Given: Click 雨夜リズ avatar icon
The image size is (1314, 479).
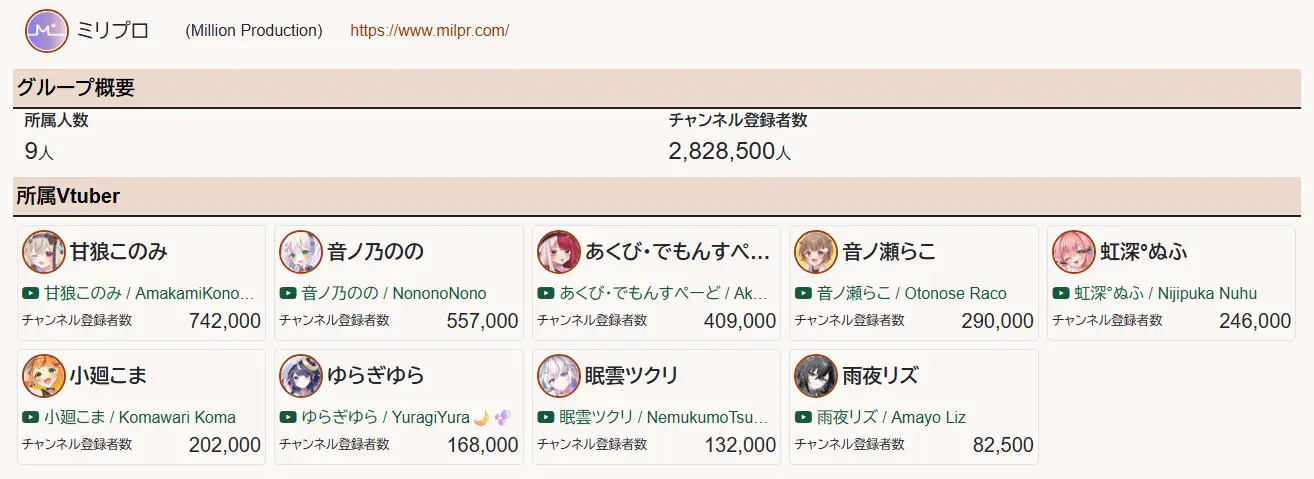Looking at the screenshot, I should (816, 376).
